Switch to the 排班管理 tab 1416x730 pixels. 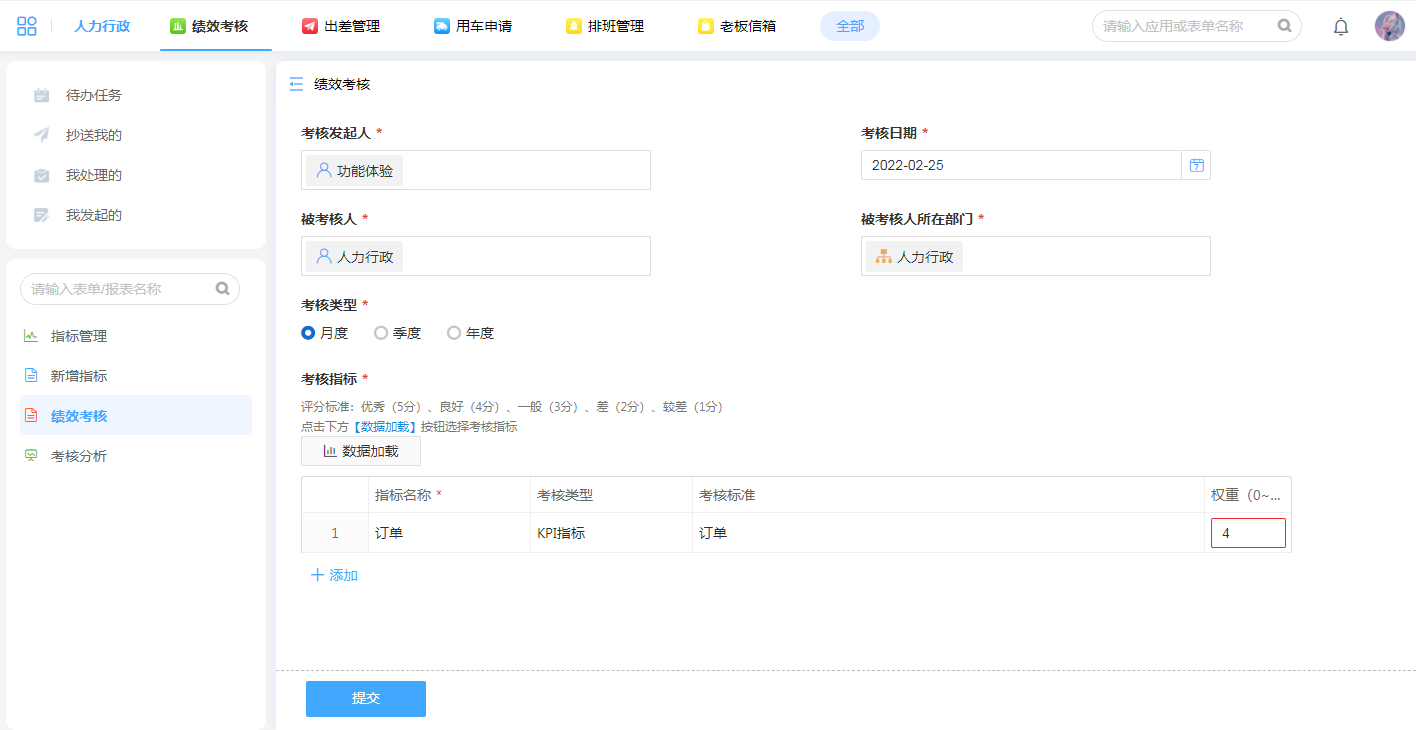(605, 26)
